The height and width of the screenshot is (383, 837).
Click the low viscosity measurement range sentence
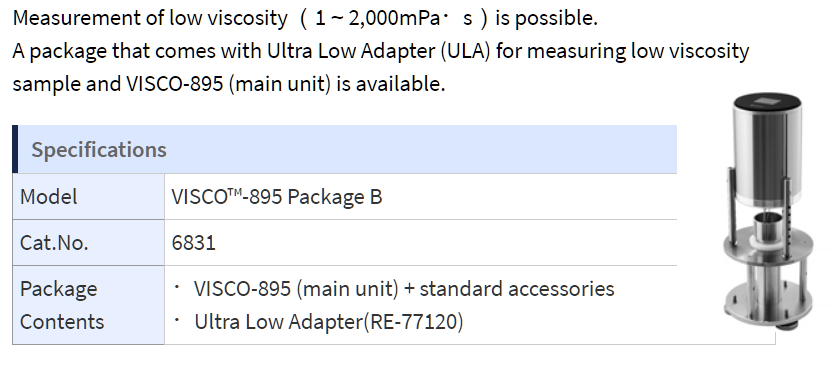click(x=305, y=18)
